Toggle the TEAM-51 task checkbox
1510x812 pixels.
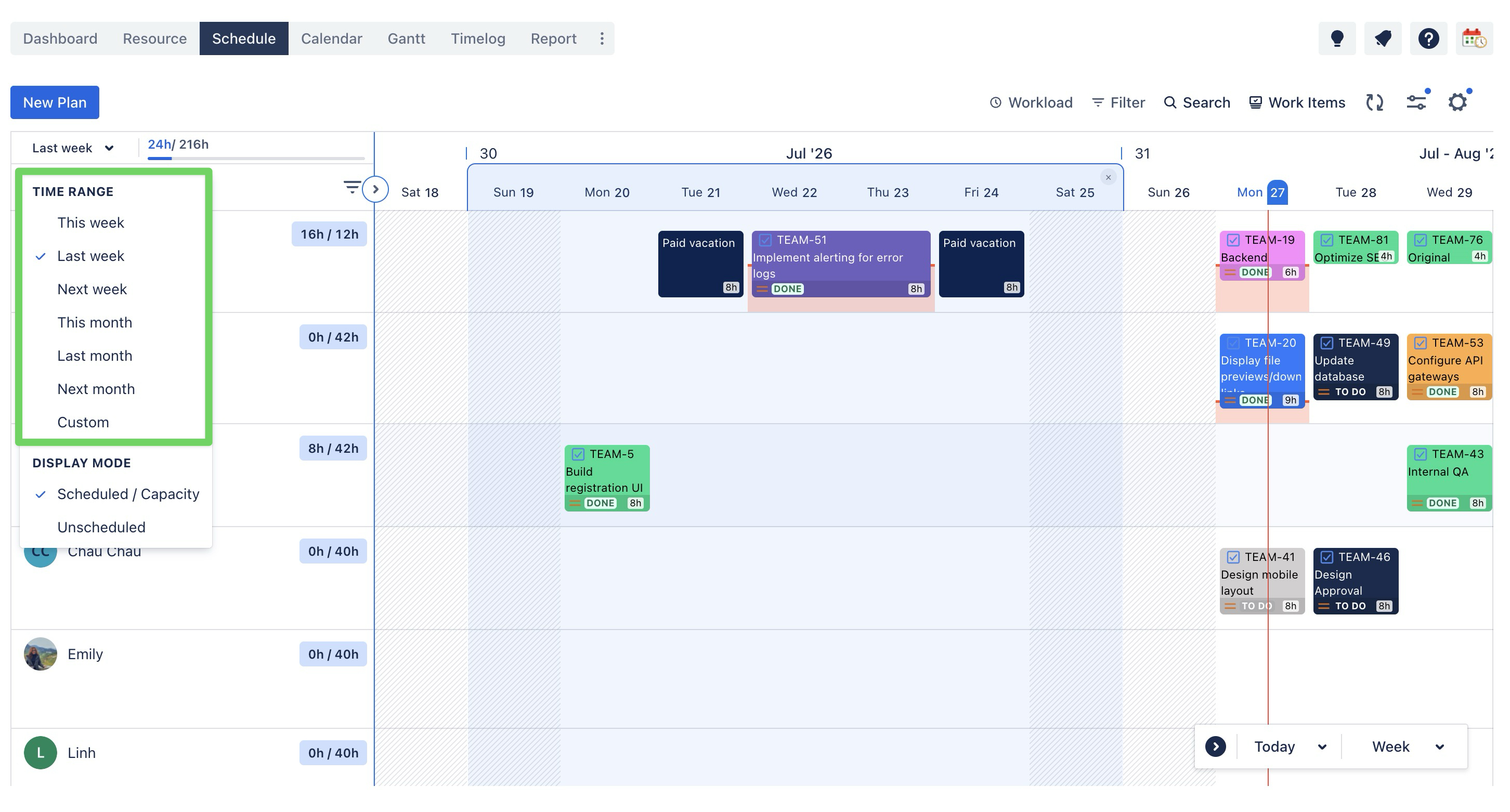(765, 240)
